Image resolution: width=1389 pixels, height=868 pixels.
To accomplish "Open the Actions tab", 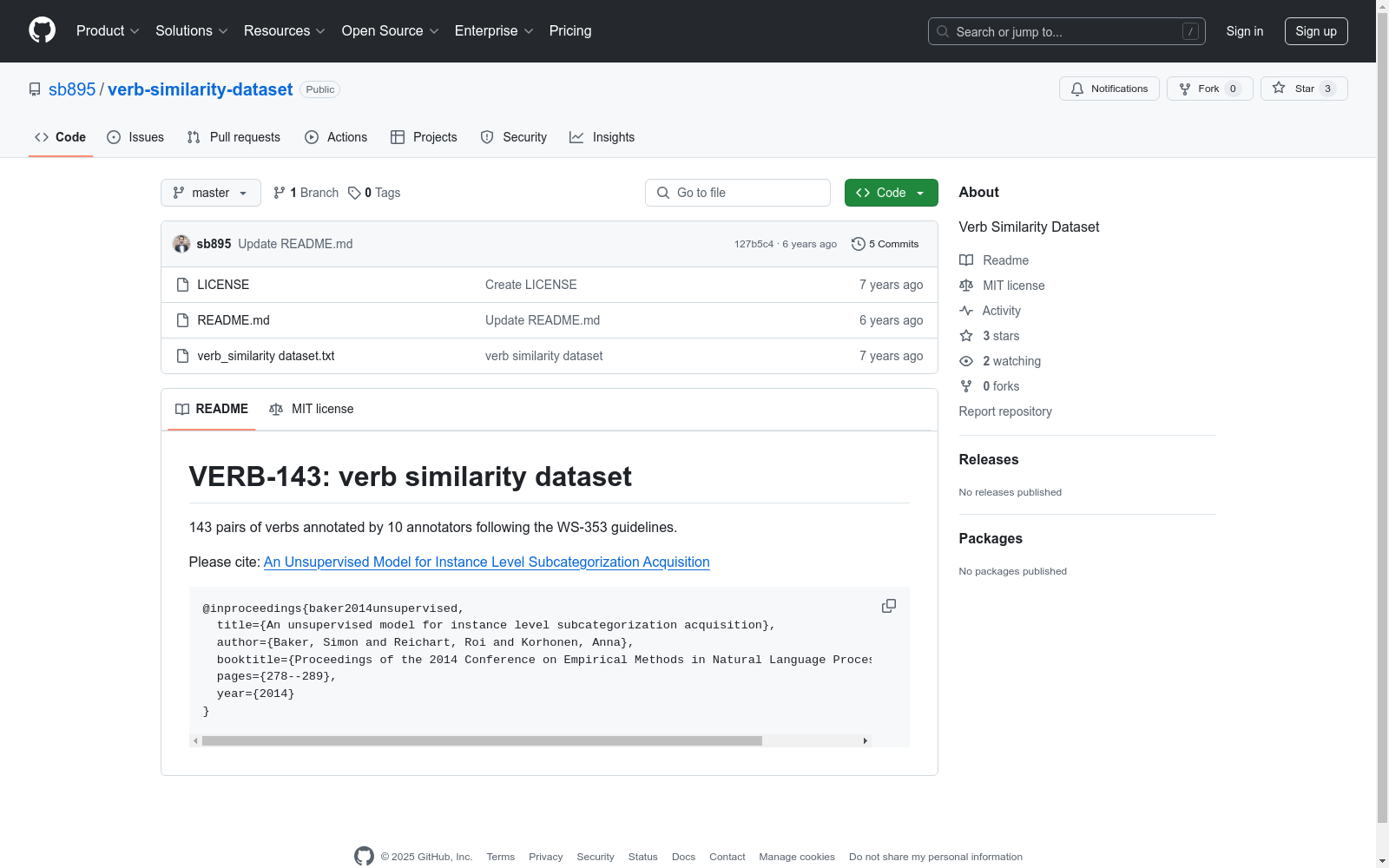I will (336, 137).
